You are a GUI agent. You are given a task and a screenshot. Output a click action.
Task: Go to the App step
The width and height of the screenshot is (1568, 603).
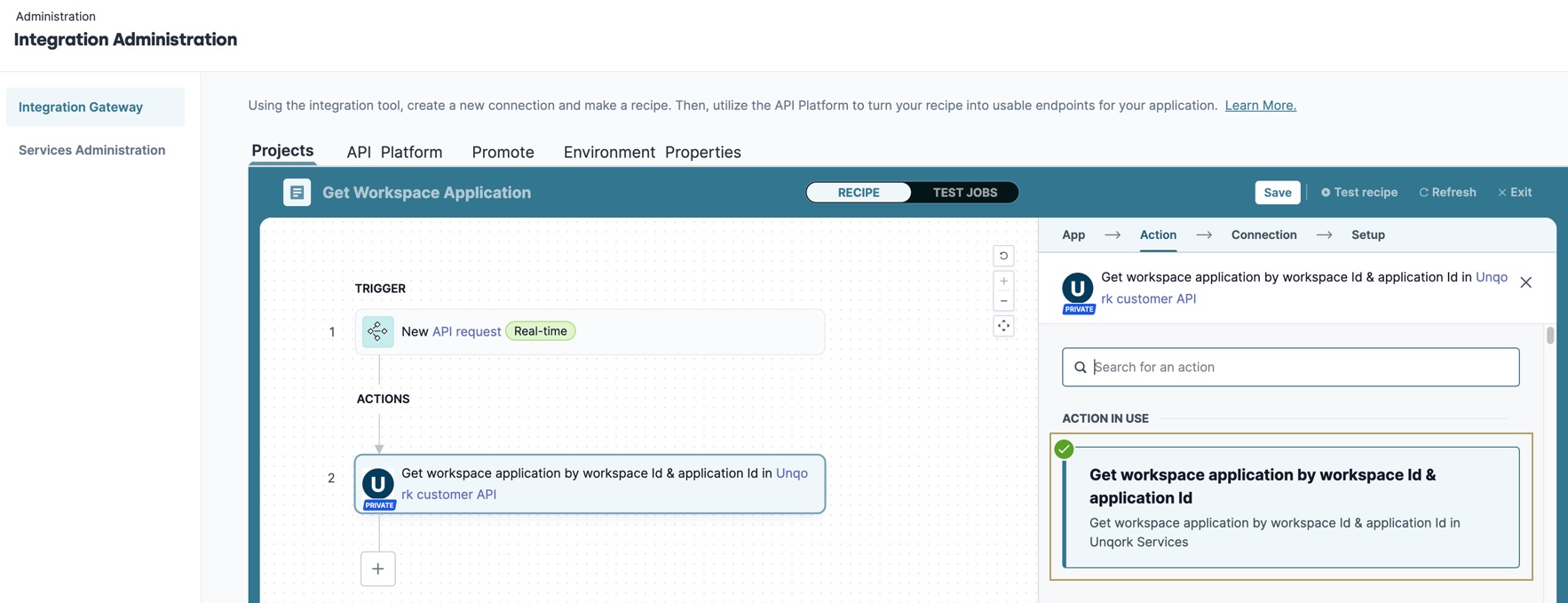1073,234
